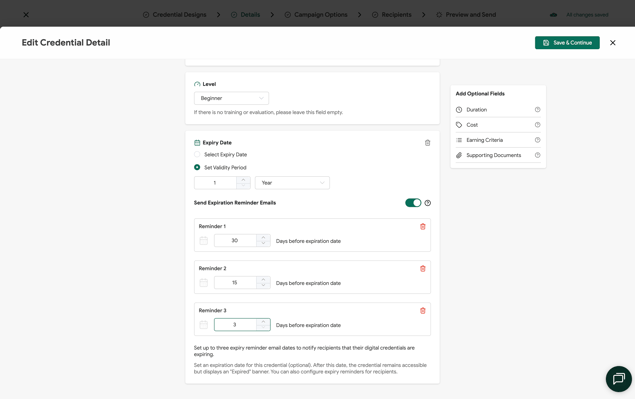Screen dimensions: 635x399
Task: Delete Reminder 3 via the red trash icon
Action: click(422, 311)
